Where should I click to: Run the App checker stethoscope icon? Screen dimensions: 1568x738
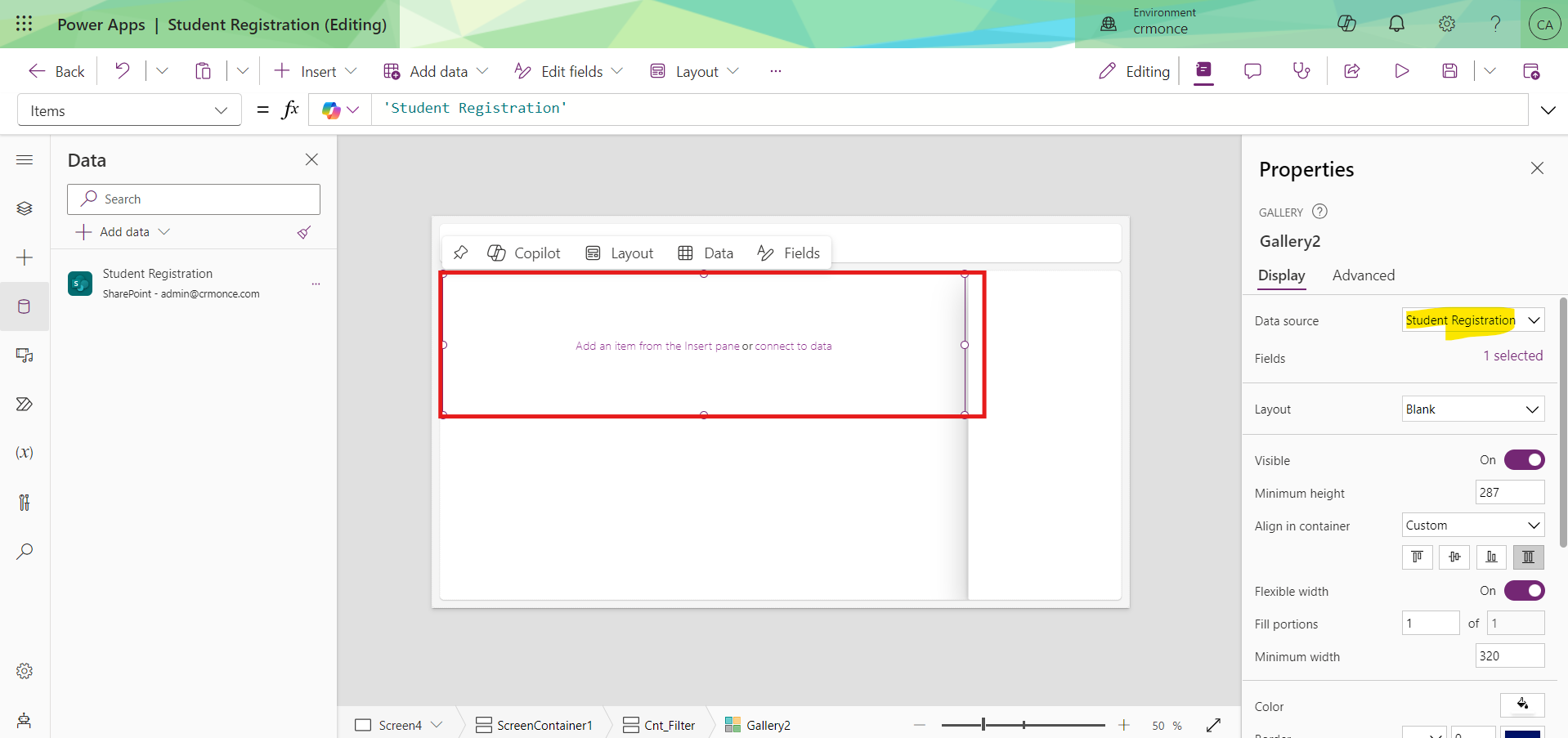(x=1301, y=71)
